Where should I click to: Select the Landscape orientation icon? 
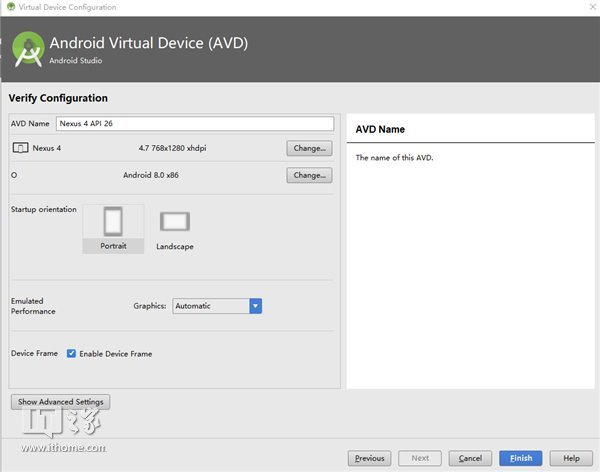174,222
